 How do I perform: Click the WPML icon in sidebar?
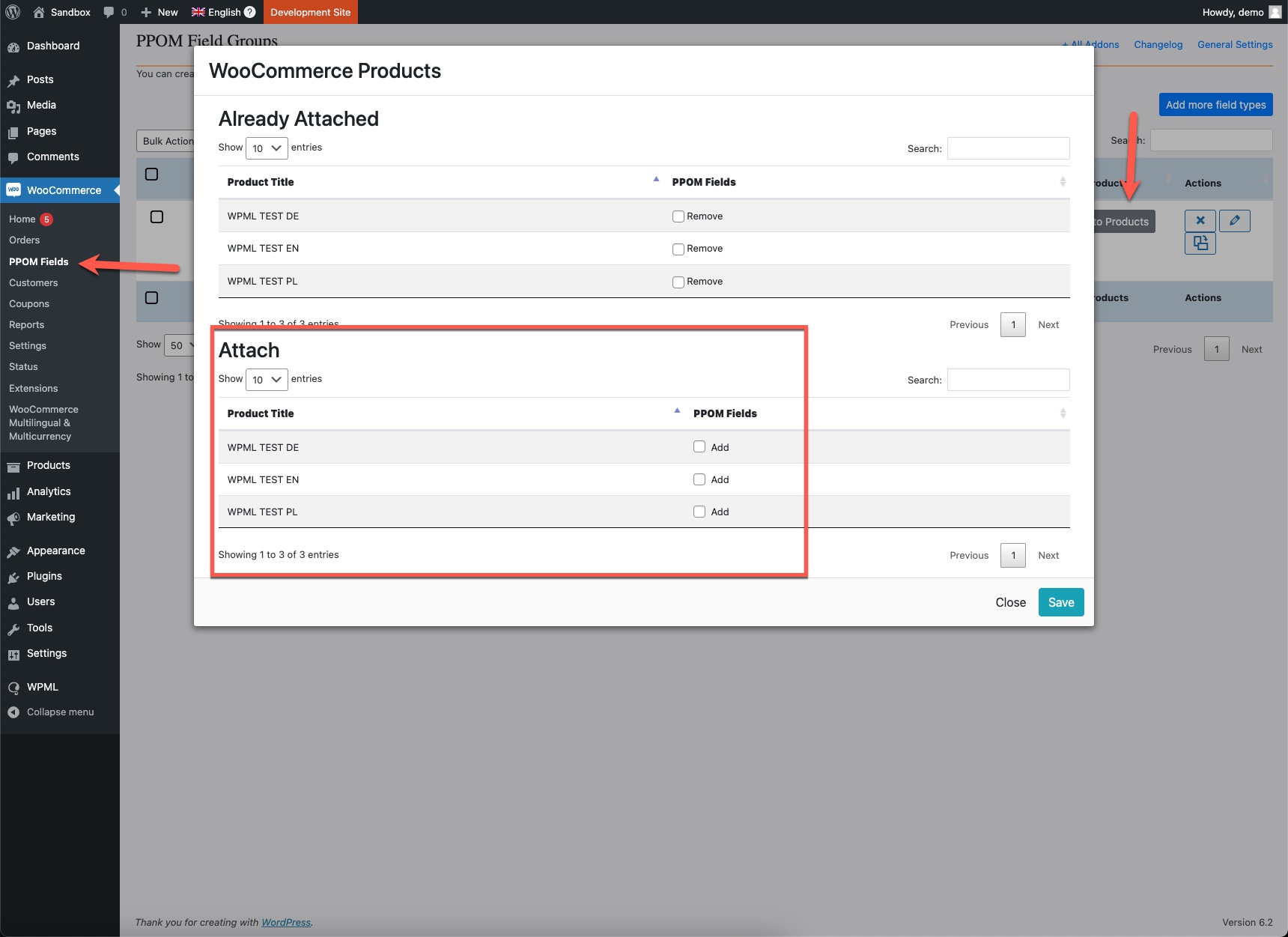point(13,688)
